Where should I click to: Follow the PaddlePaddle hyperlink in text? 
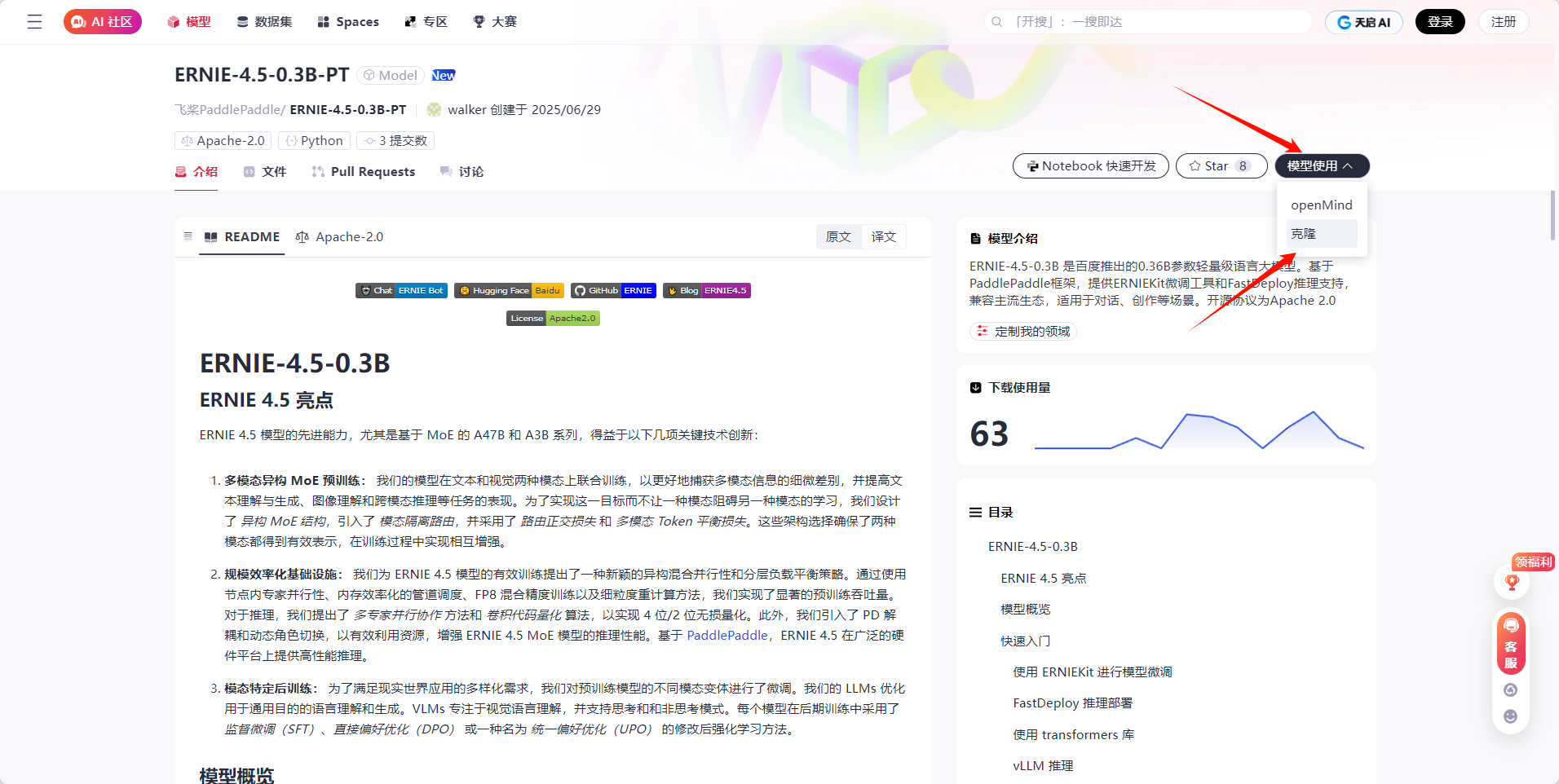coord(727,635)
